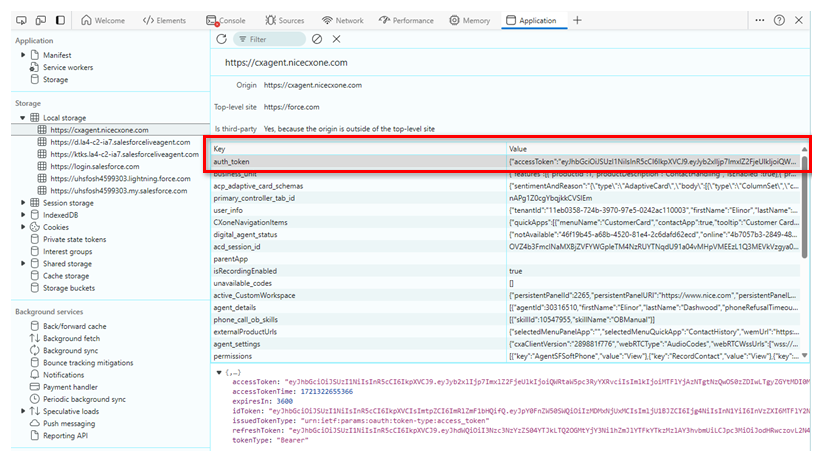Select https://d.la4-c2-ia7.salesforceliveagent.com origin
This screenshot has width=824, height=463.
click(120, 142)
